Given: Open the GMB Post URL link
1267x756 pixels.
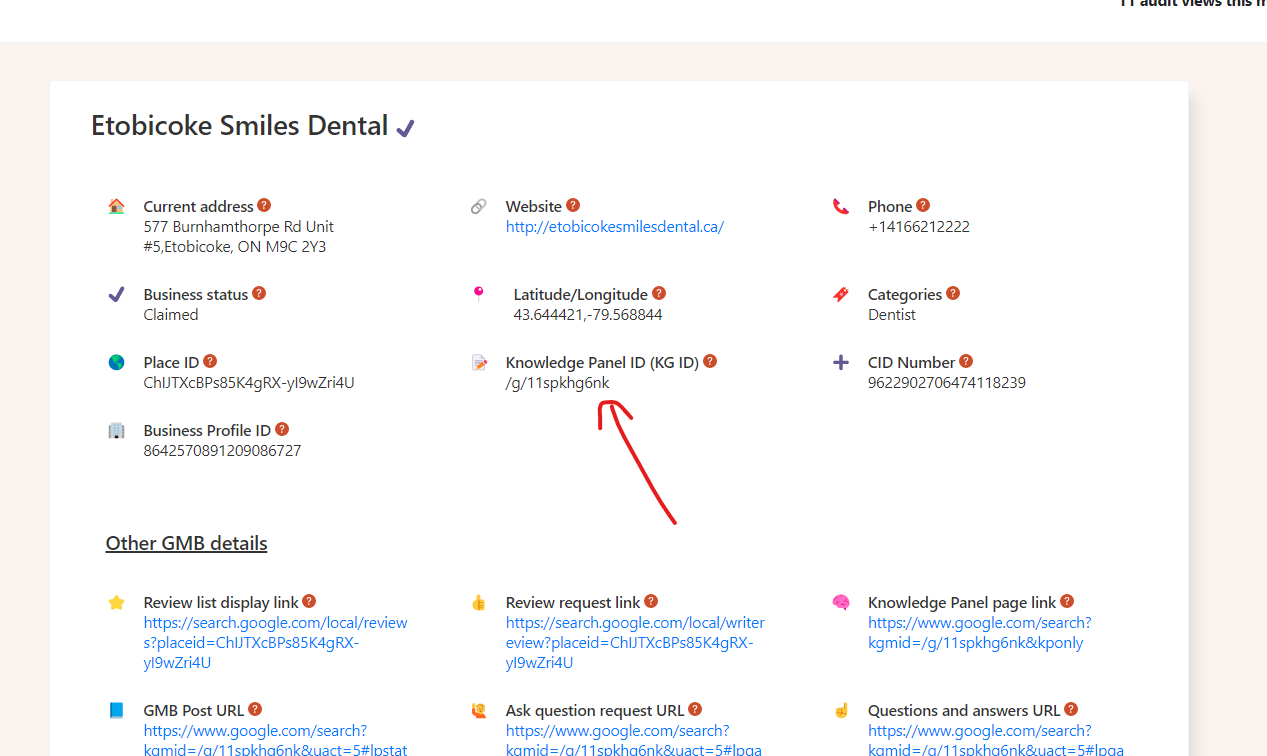Looking at the screenshot, I should (255, 737).
